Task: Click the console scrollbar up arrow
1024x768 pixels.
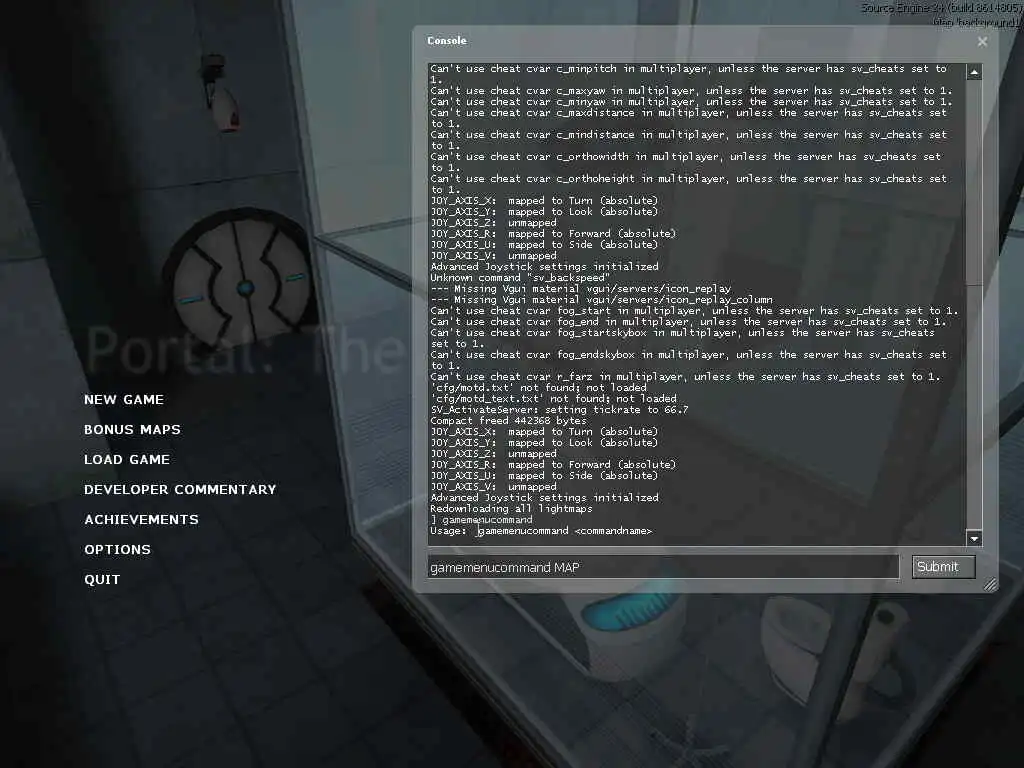Action: click(x=974, y=72)
